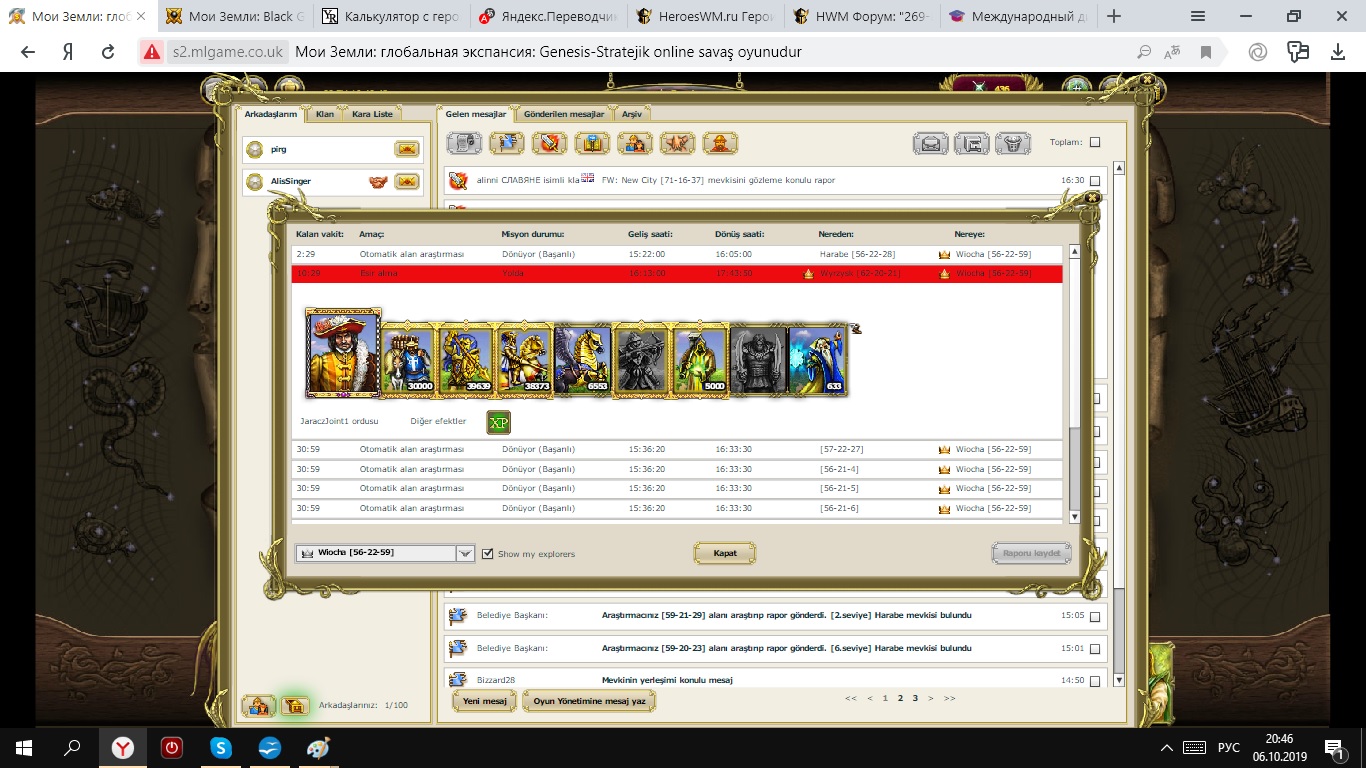Check the box for the 15:05 message
The height and width of the screenshot is (768, 1366).
tap(1095, 616)
